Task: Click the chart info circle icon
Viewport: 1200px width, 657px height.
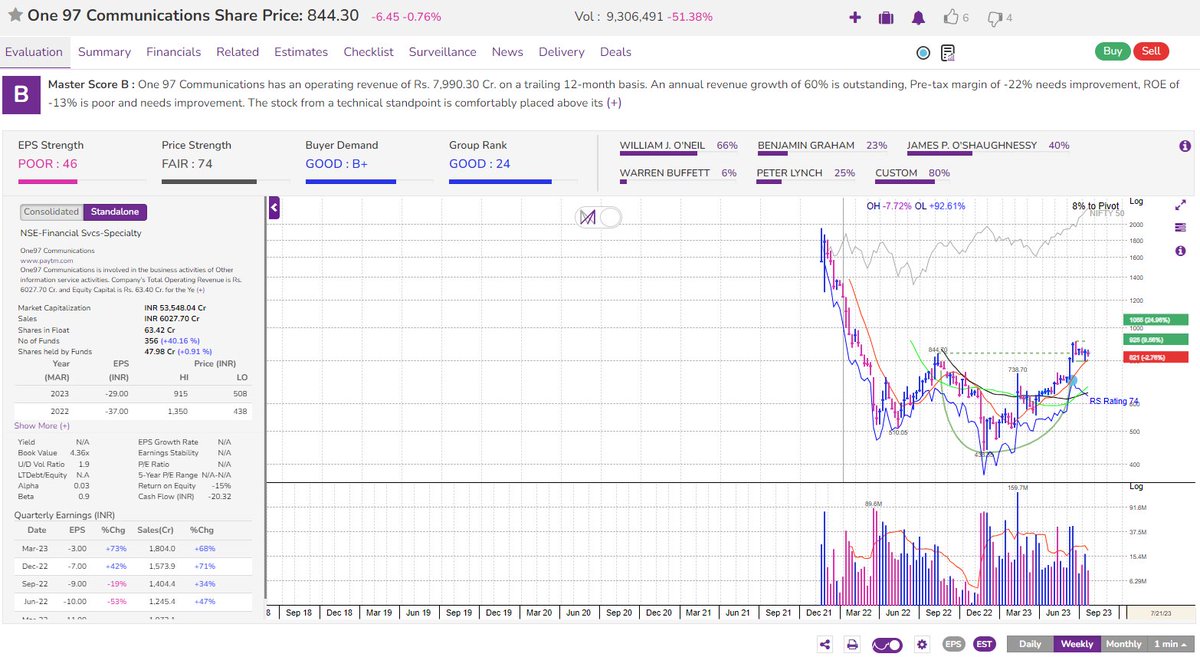Action: click(x=1181, y=251)
